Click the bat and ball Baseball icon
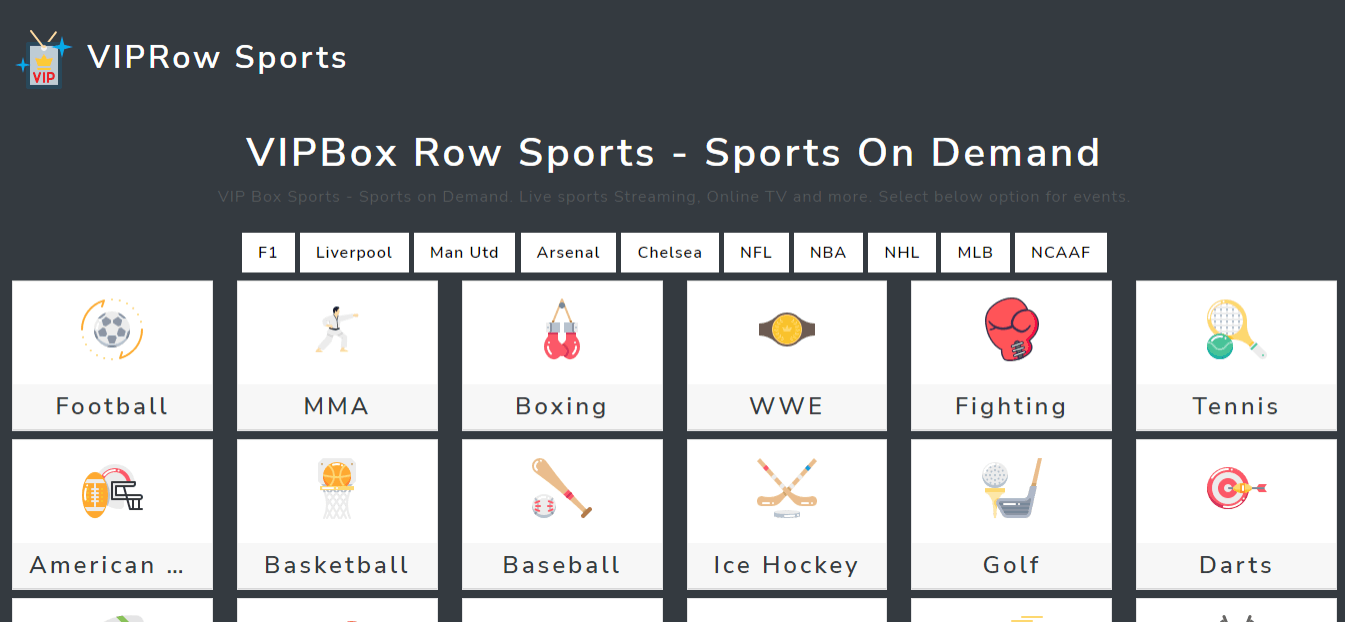Viewport: 1345px width, 622px height. click(x=562, y=488)
